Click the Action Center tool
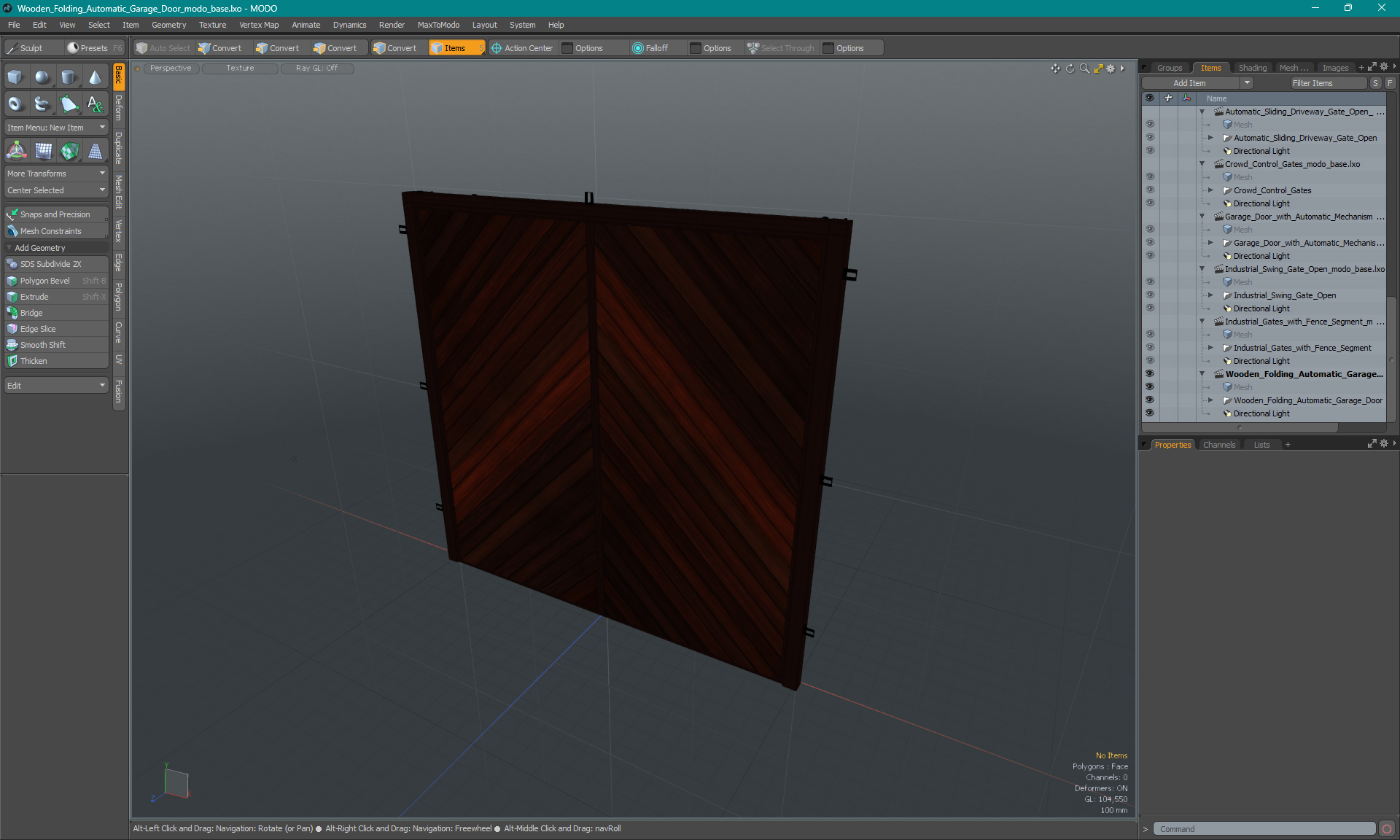Screen dimensions: 1400x840 point(522,48)
